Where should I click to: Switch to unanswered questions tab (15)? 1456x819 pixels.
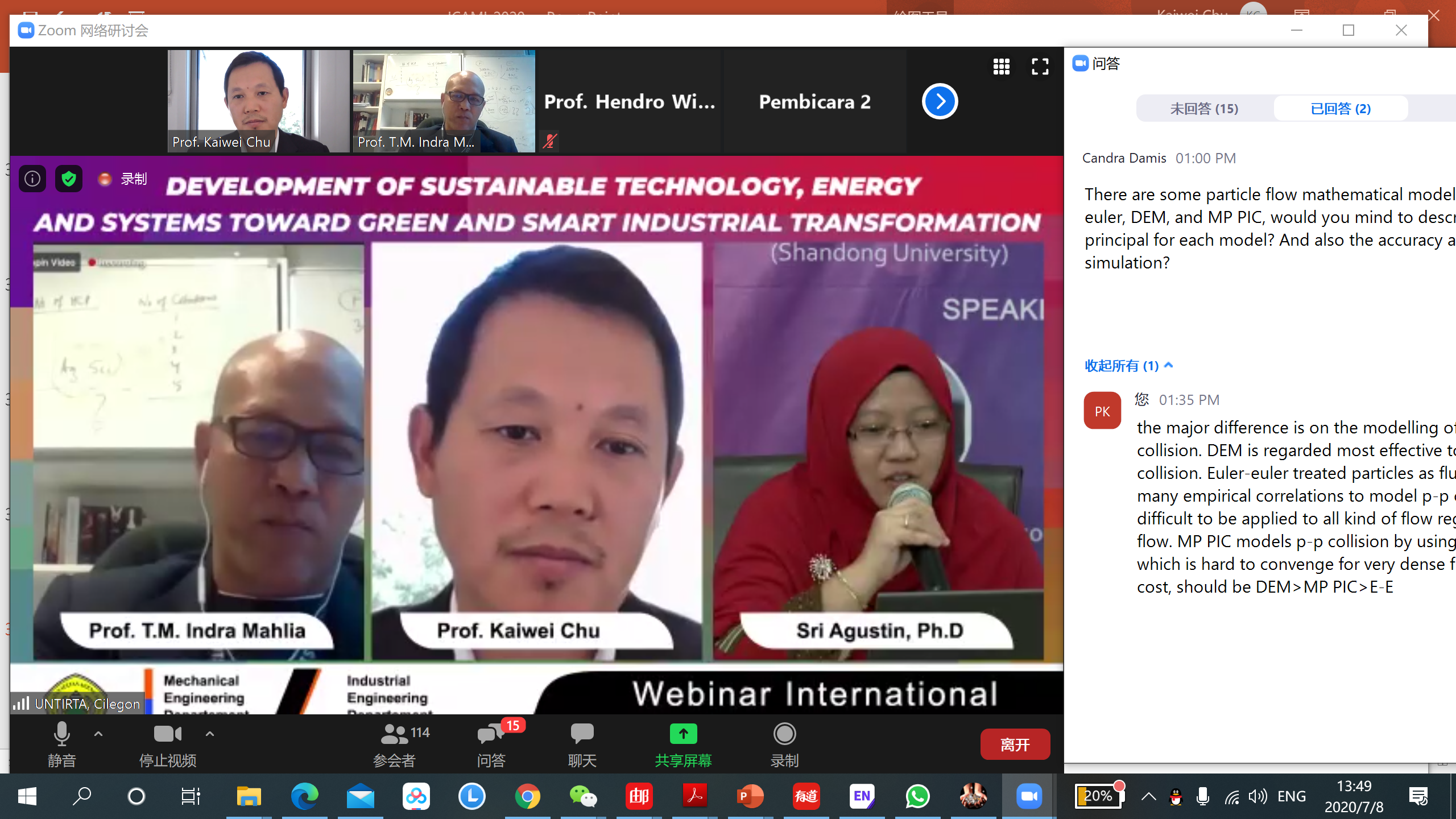tap(1204, 109)
